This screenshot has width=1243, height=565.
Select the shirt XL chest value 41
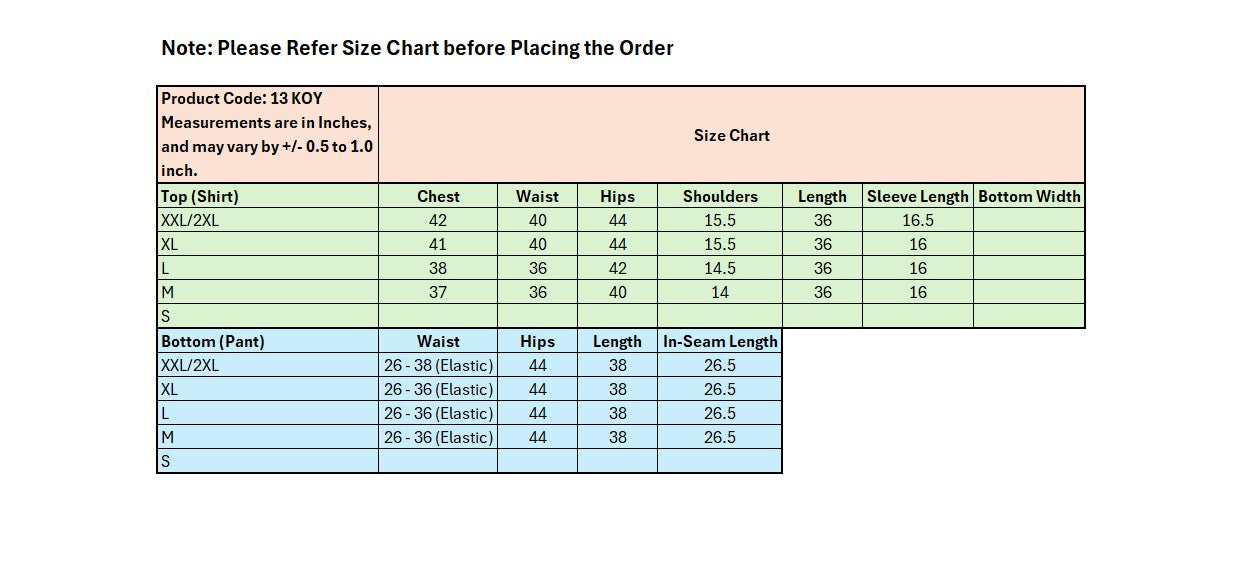[438, 244]
